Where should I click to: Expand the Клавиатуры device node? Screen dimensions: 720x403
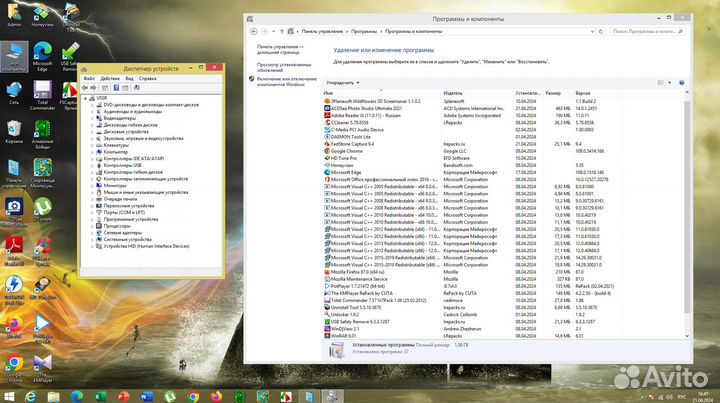point(93,144)
